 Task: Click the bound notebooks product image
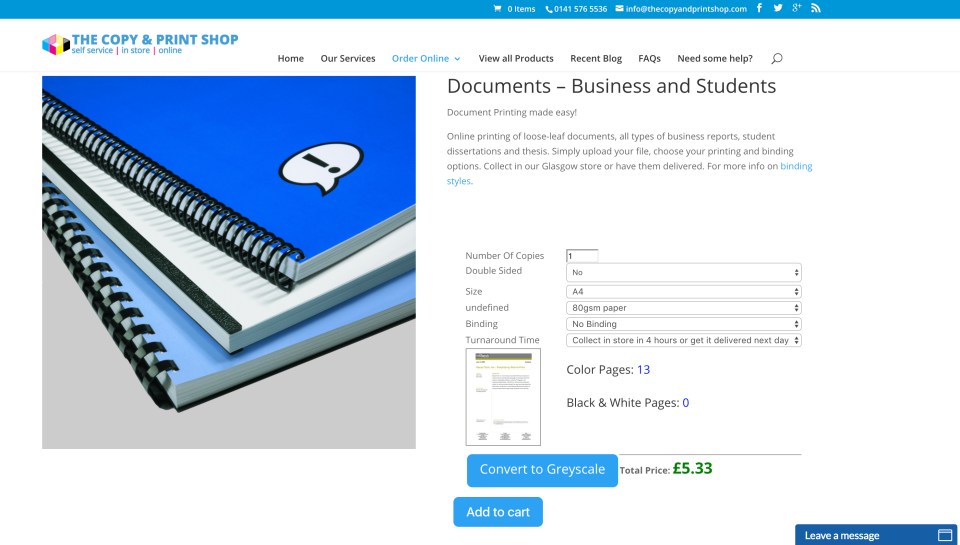(x=229, y=263)
